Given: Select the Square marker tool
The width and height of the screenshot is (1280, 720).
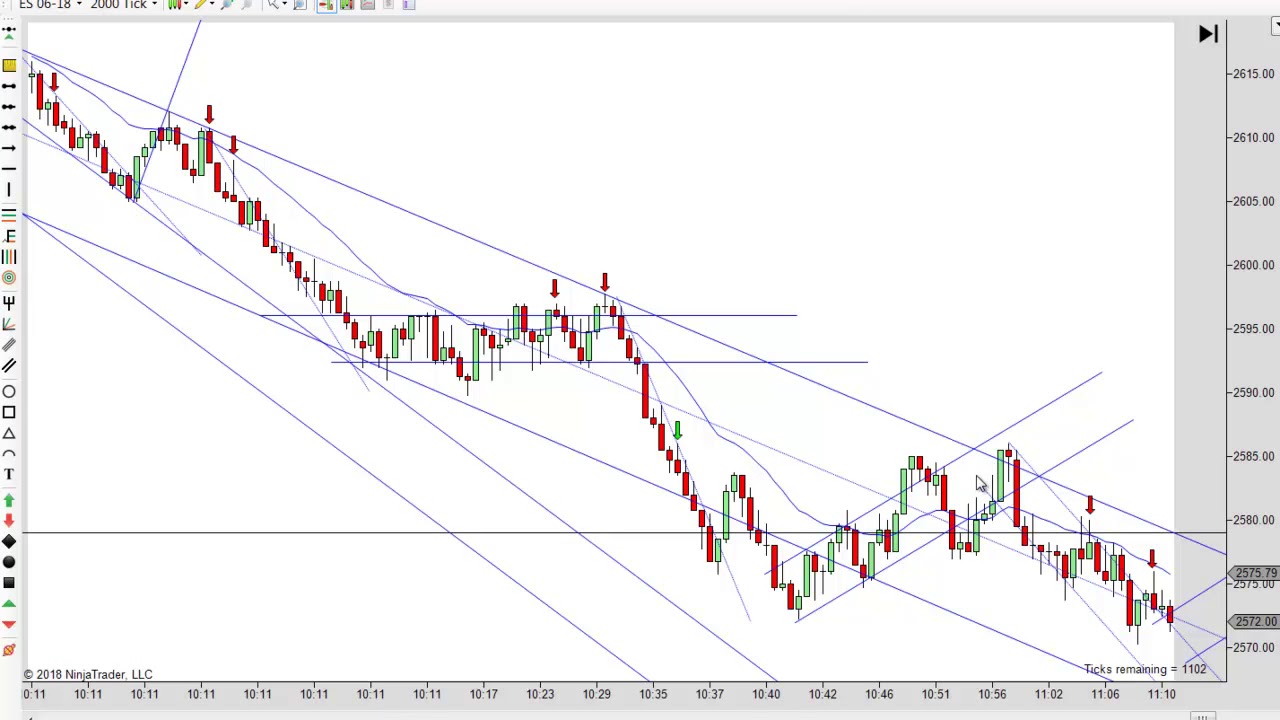Looking at the screenshot, I should tap(9, 583).
